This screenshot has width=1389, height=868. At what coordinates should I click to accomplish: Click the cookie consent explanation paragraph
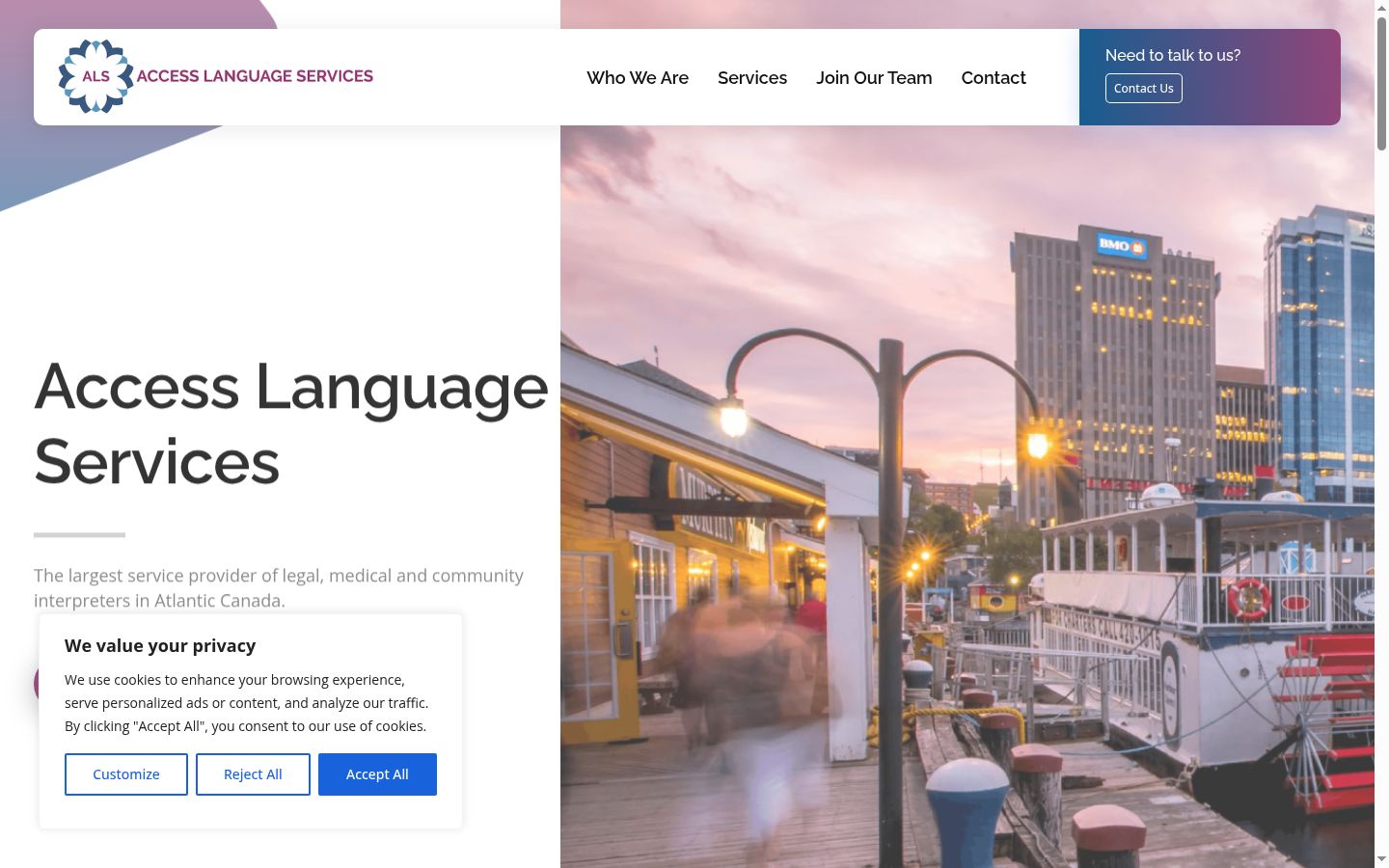tap(247, 703)
